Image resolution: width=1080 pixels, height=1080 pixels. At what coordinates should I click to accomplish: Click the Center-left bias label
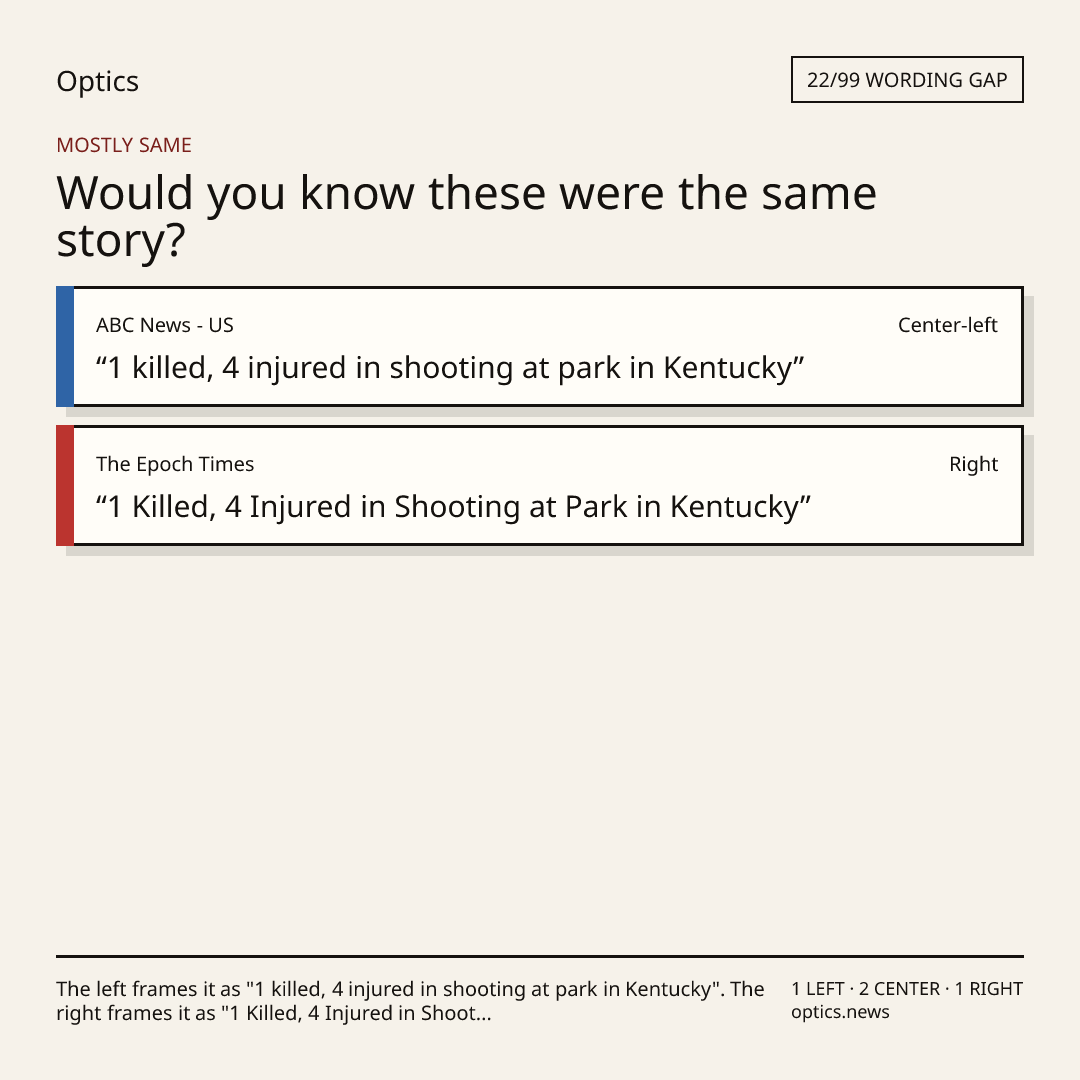tap(948, 325)
